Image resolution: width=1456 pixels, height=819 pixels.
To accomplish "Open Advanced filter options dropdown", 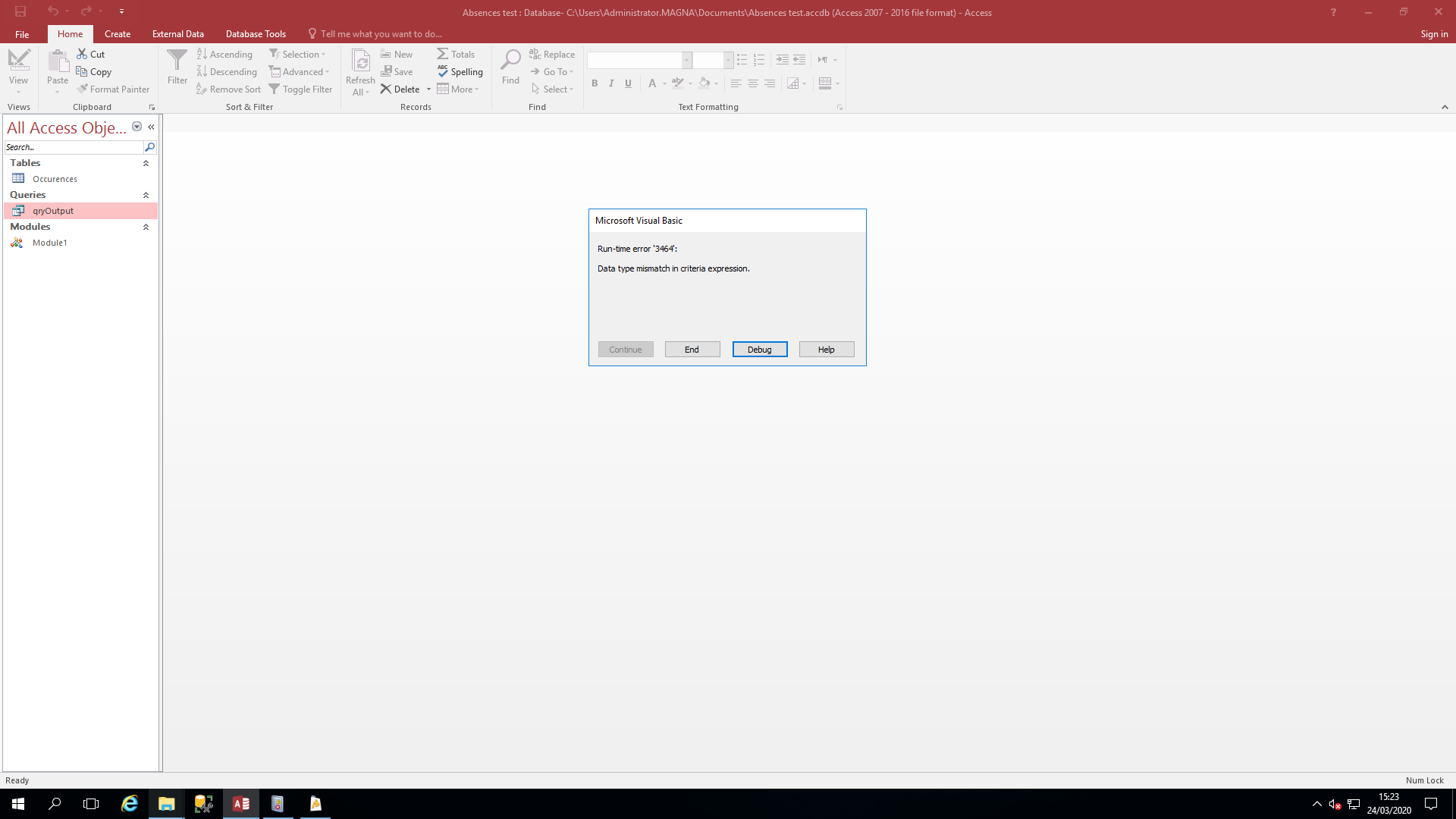I will point(300,72).
